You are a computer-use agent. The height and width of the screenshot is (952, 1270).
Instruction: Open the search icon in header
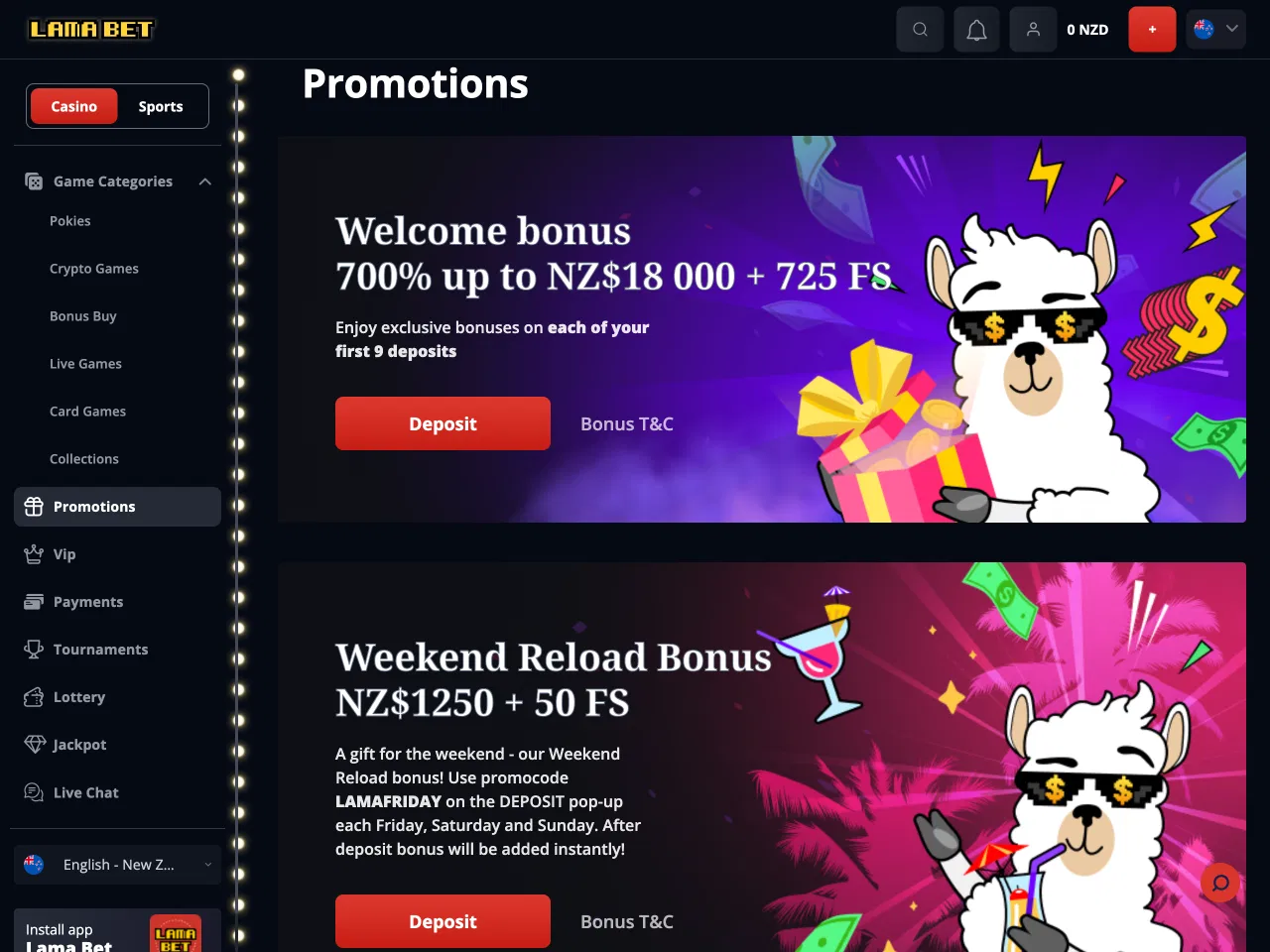click(920, 30)
